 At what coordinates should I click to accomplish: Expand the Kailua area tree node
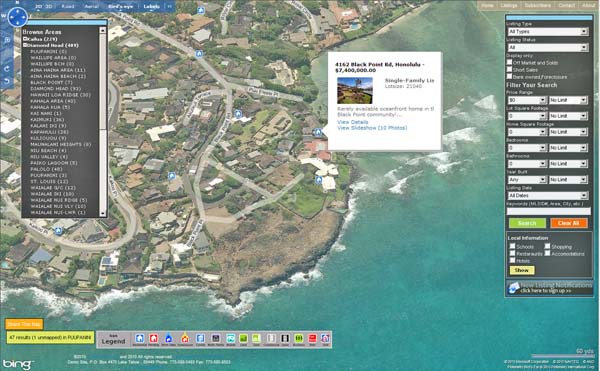point(24,39)
